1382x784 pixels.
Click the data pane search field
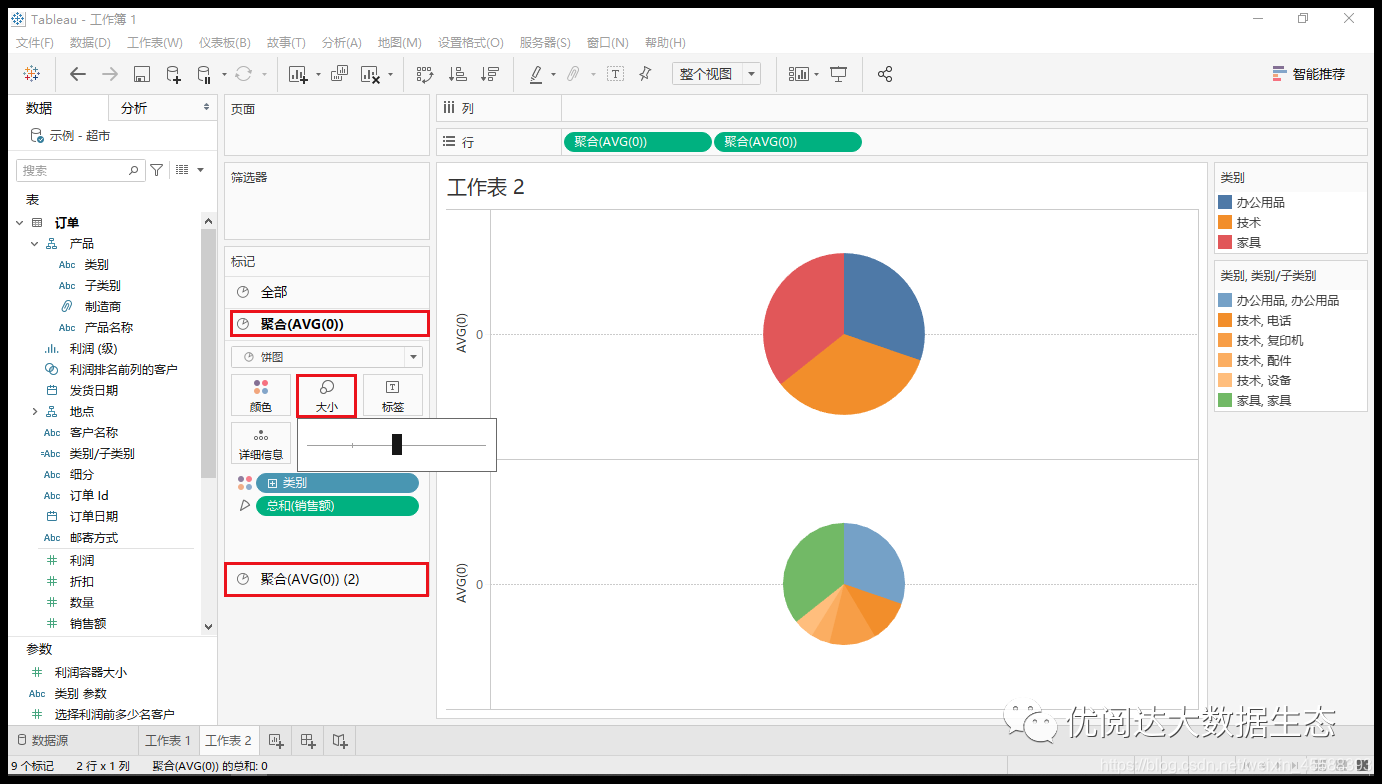coord(79,170)
